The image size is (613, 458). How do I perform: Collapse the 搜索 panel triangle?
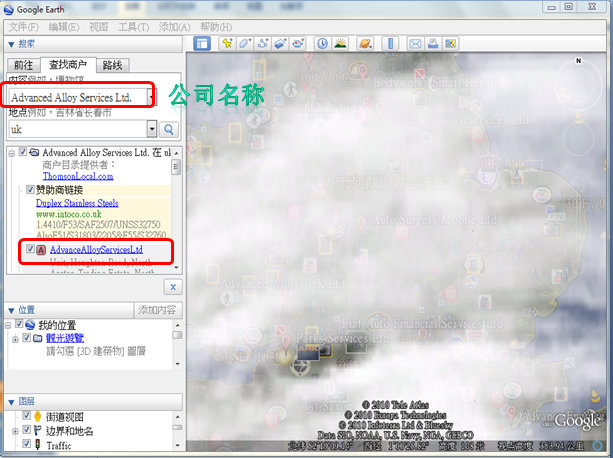point(11,44)
